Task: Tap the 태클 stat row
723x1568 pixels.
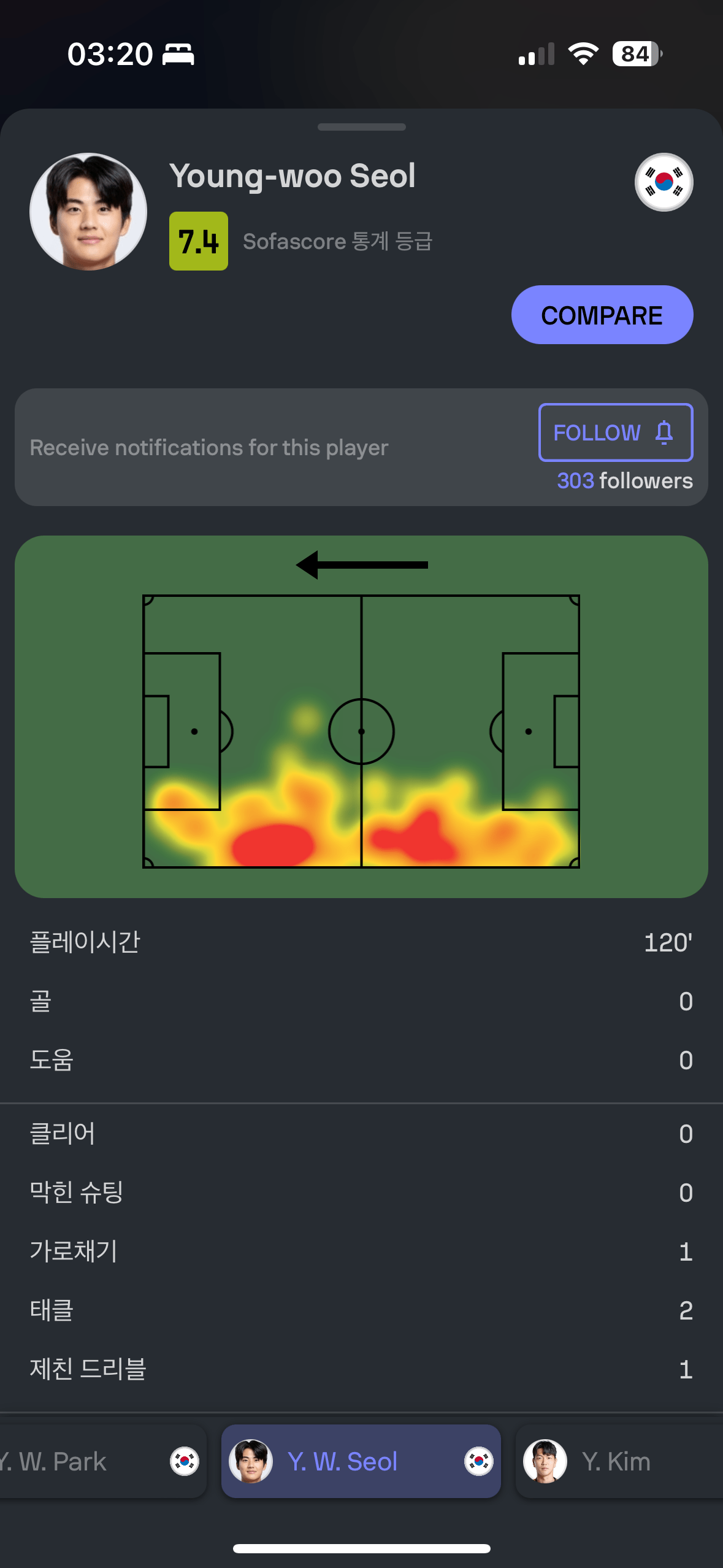Action: 362,1310
